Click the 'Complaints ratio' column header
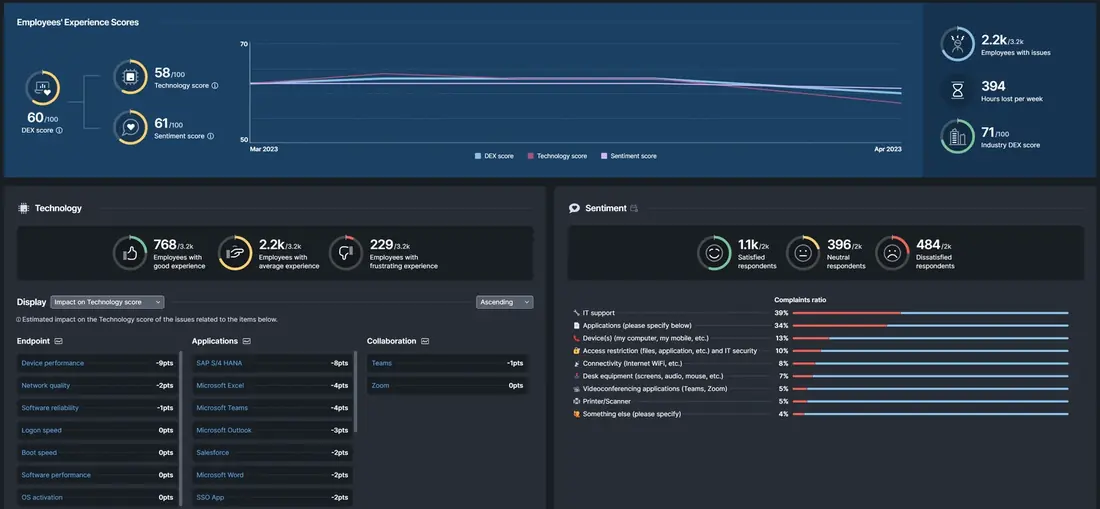This screenshot has height=509, width=1100. [800, 299]
